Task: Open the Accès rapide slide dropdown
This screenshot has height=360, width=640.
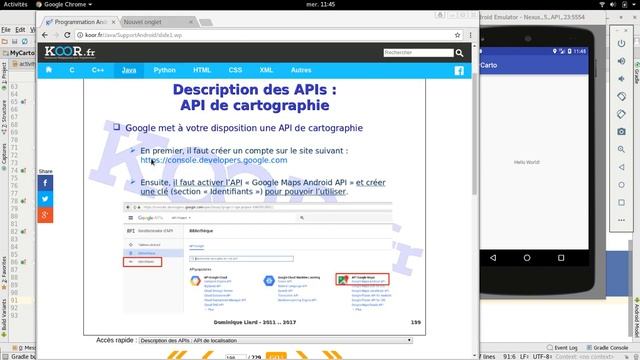Action: click(276, 340)
